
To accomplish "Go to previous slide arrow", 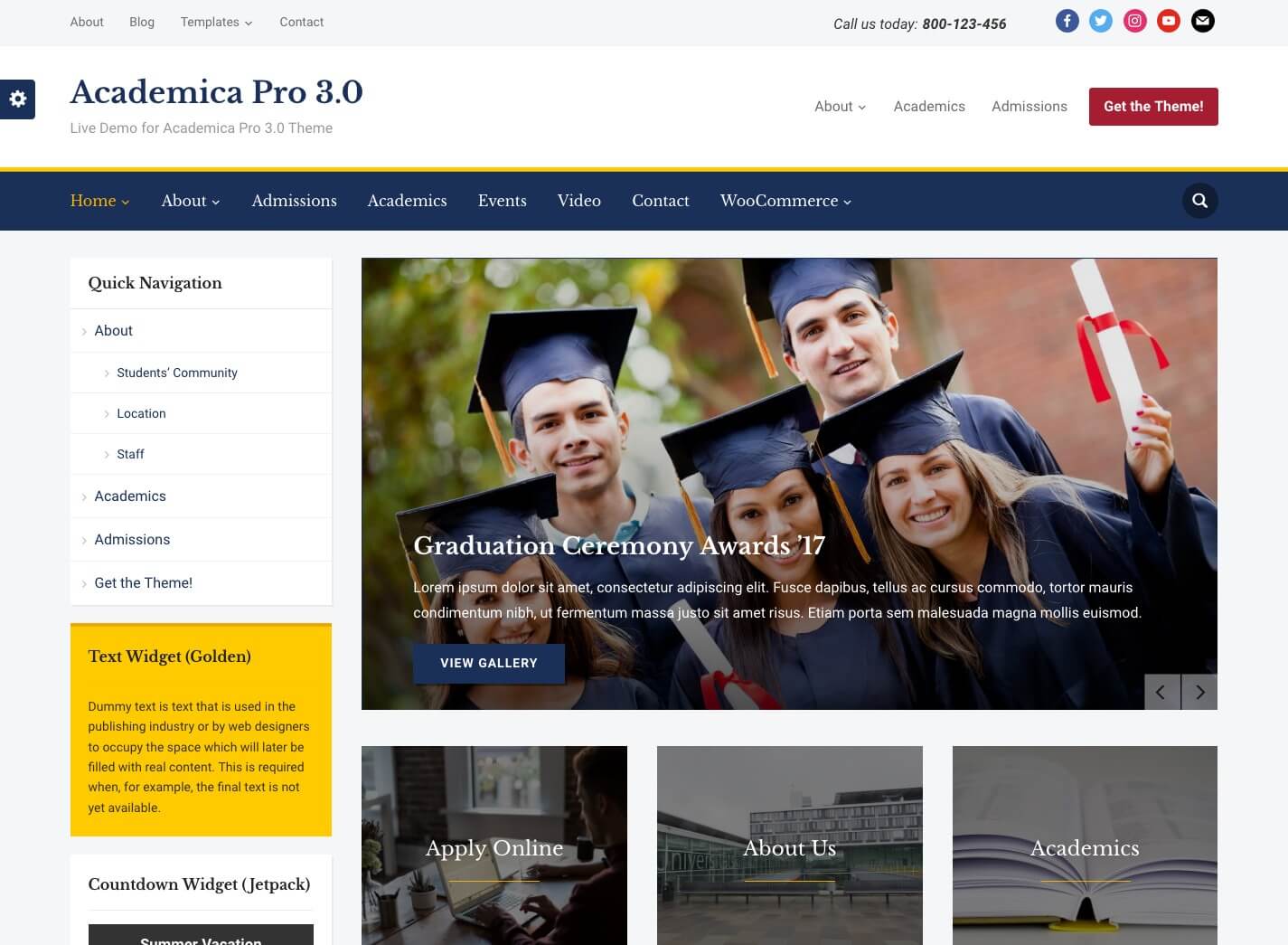I will click(x=1161, y=692).
